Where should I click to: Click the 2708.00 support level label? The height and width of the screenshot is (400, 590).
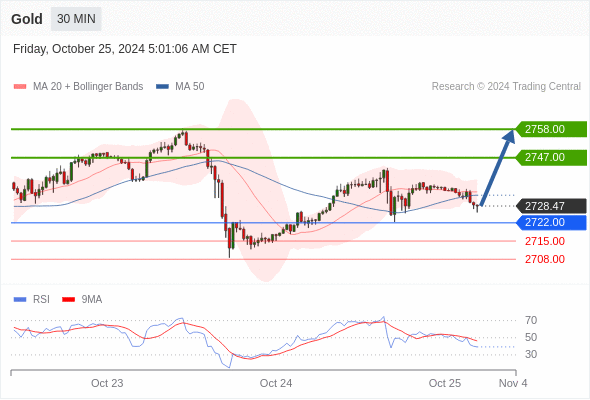tap(545, 259)
